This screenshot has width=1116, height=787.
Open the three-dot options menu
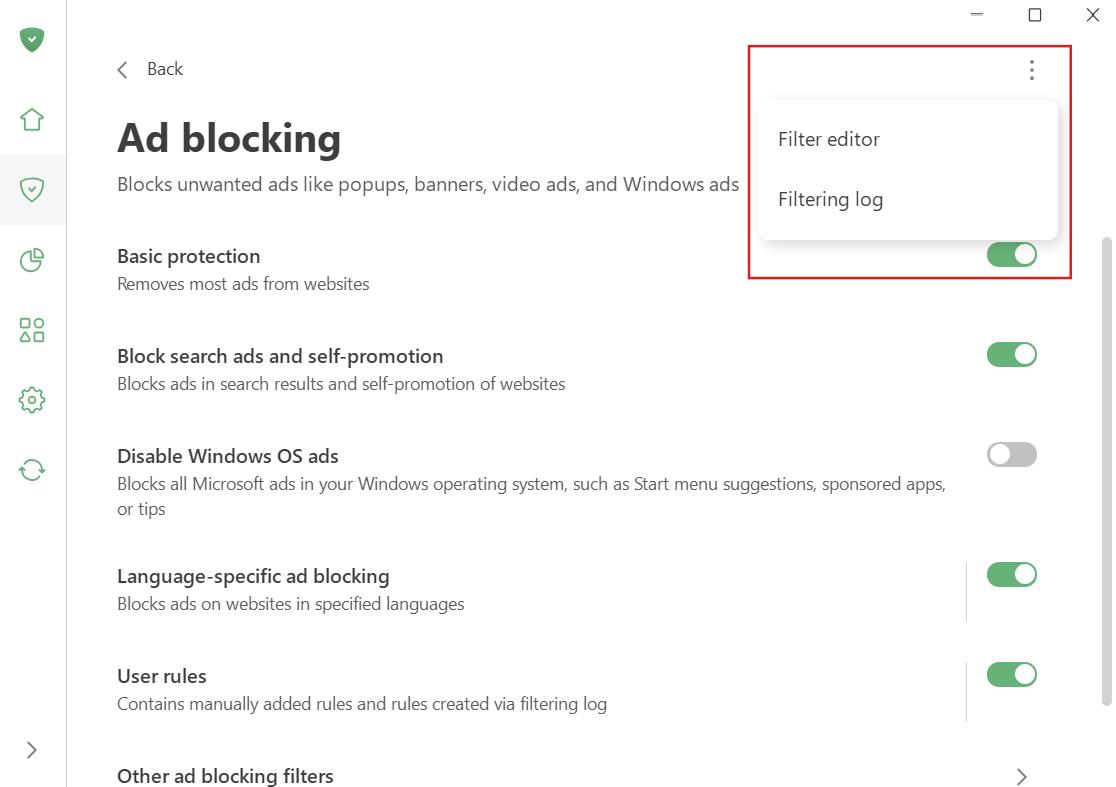click(x=1031, y=69)
